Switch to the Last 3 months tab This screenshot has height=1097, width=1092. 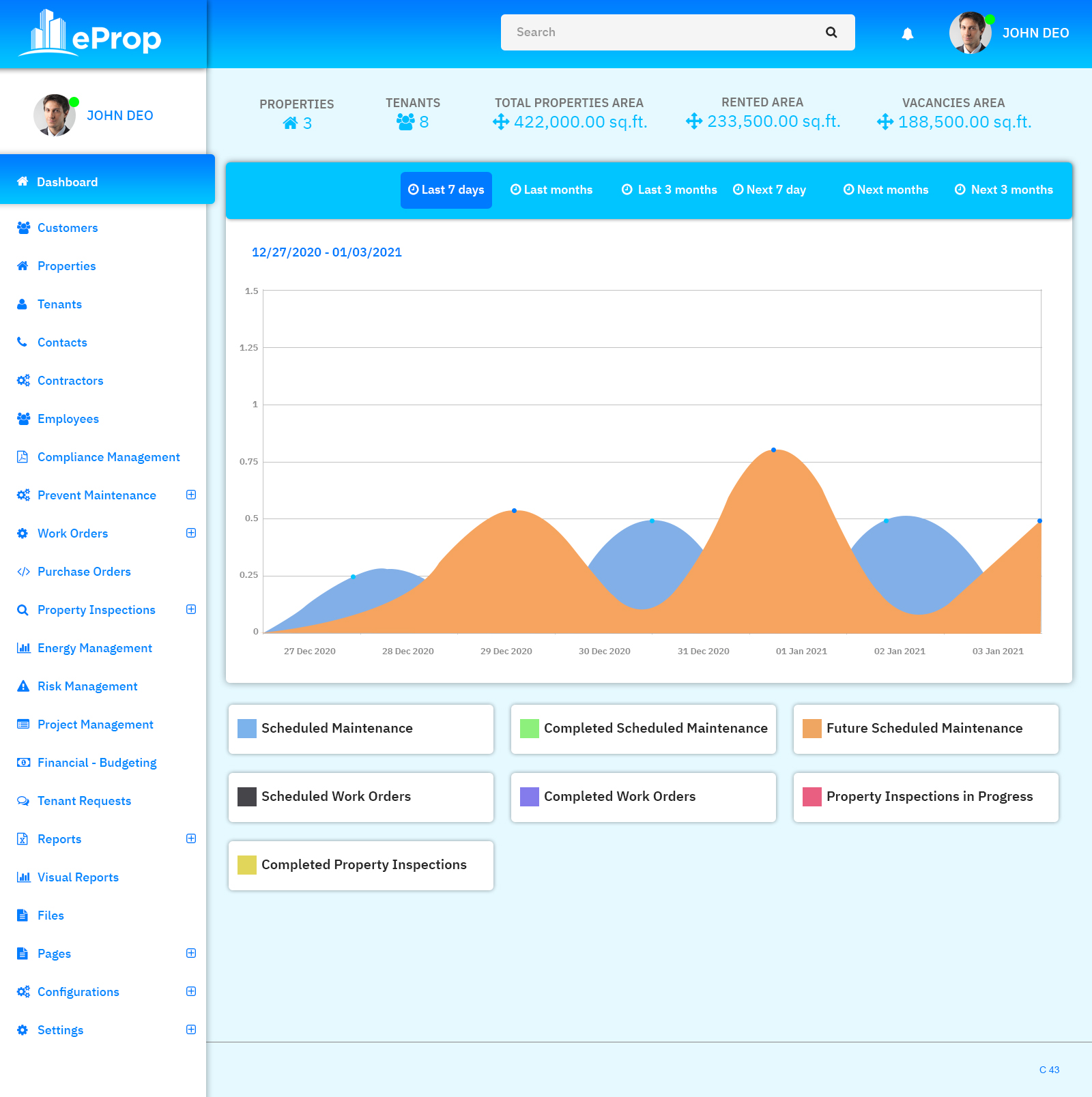[x=669, y=190]
